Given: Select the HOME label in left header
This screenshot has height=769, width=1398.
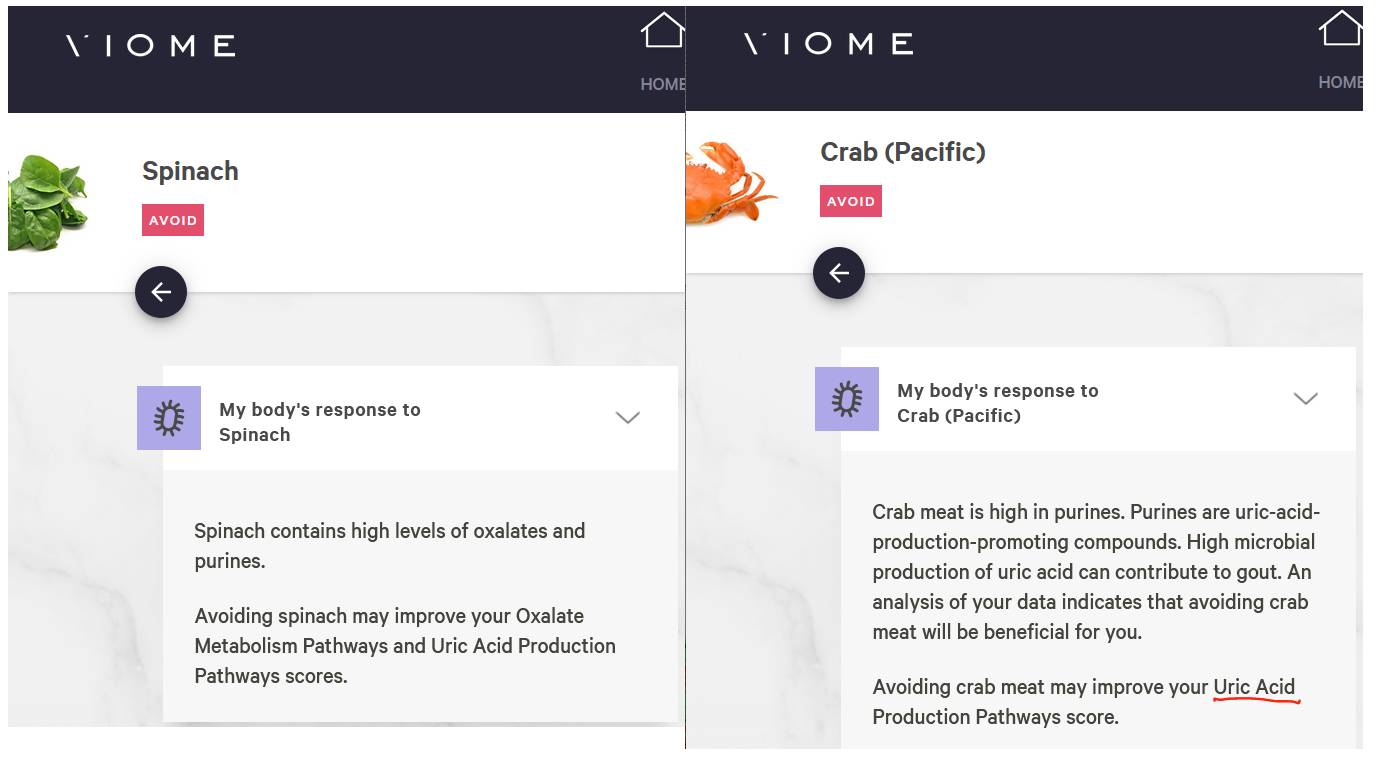Looking at the screenshot, I should [x=663, y=84].
